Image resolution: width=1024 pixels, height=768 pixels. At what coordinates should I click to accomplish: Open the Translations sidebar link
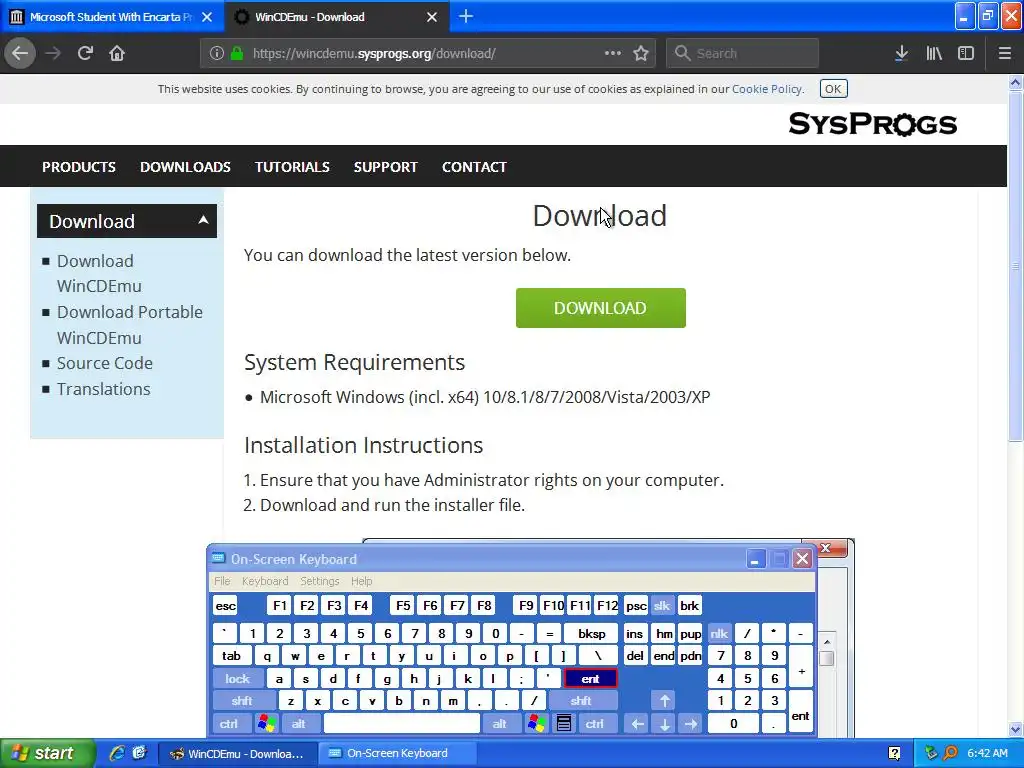pos(103,389)
